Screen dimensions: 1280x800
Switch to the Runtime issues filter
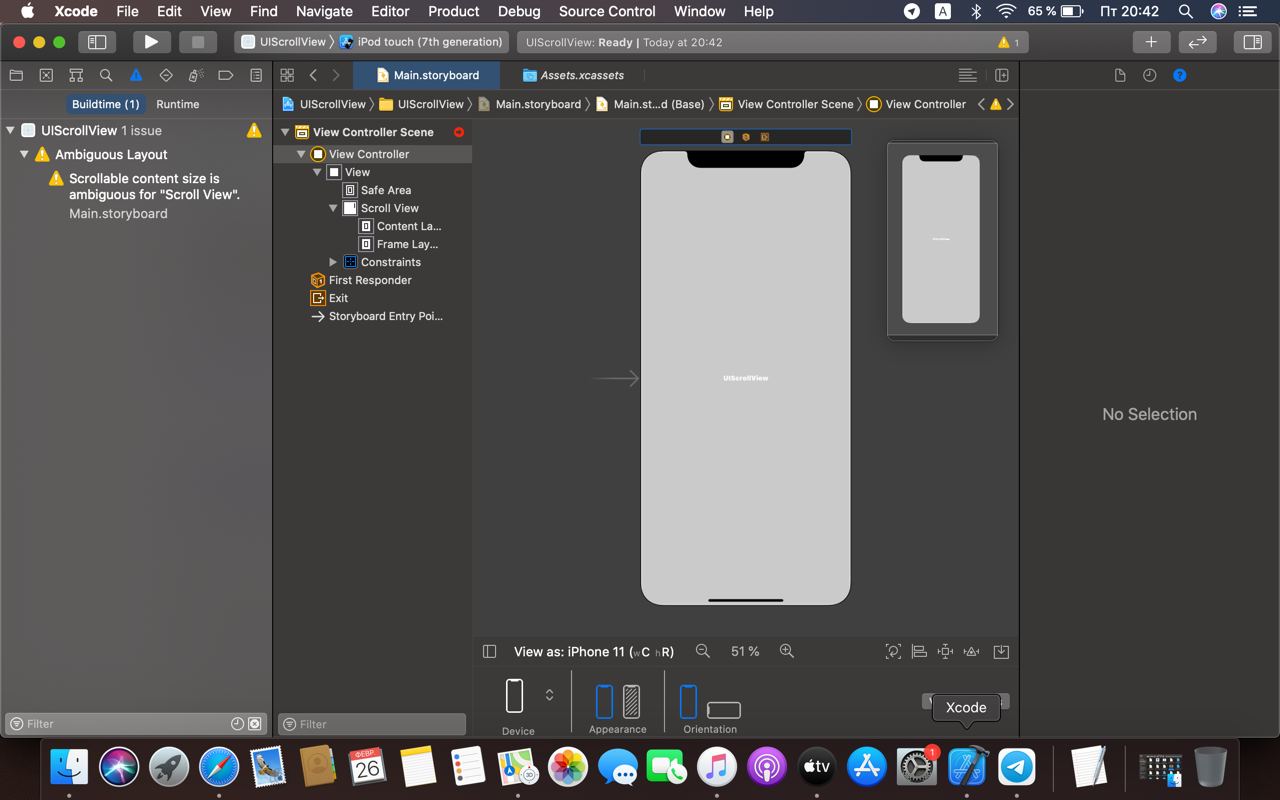click(177, 104)
